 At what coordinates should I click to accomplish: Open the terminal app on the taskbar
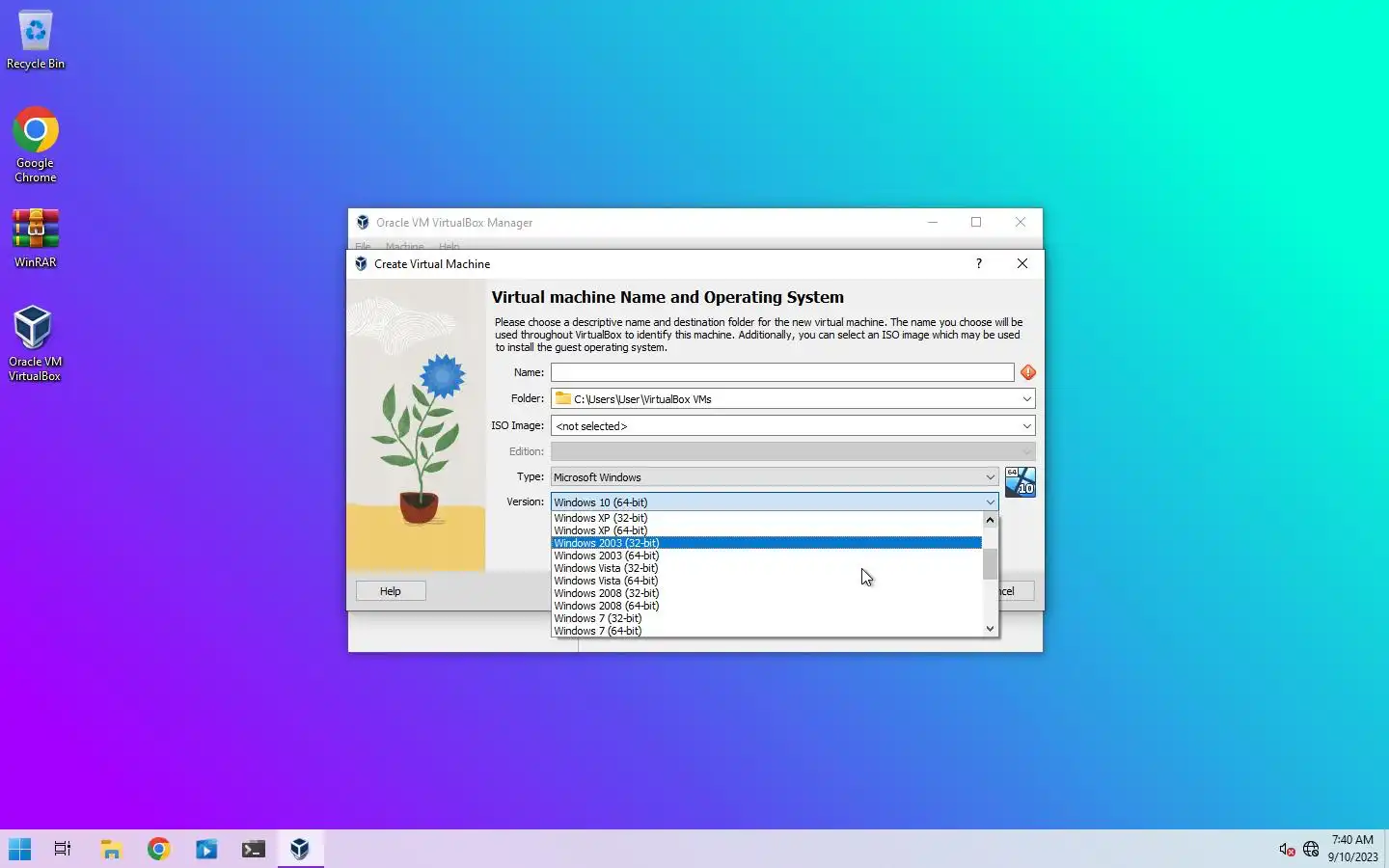pyautogui.click(x=254, y=849)
